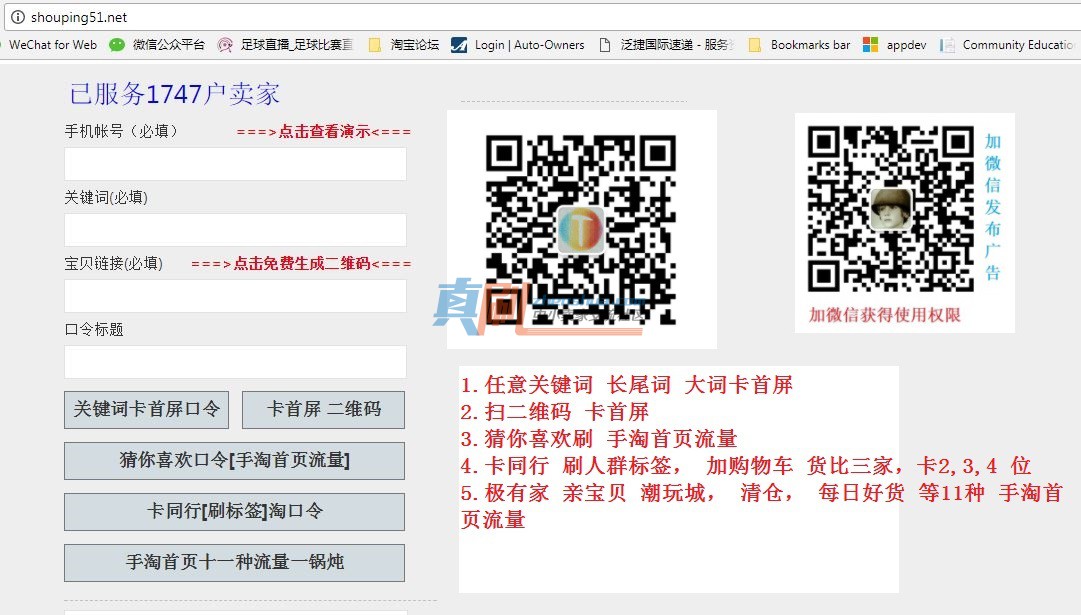Click the WeChat QR code with avatar

click(890, 208)
